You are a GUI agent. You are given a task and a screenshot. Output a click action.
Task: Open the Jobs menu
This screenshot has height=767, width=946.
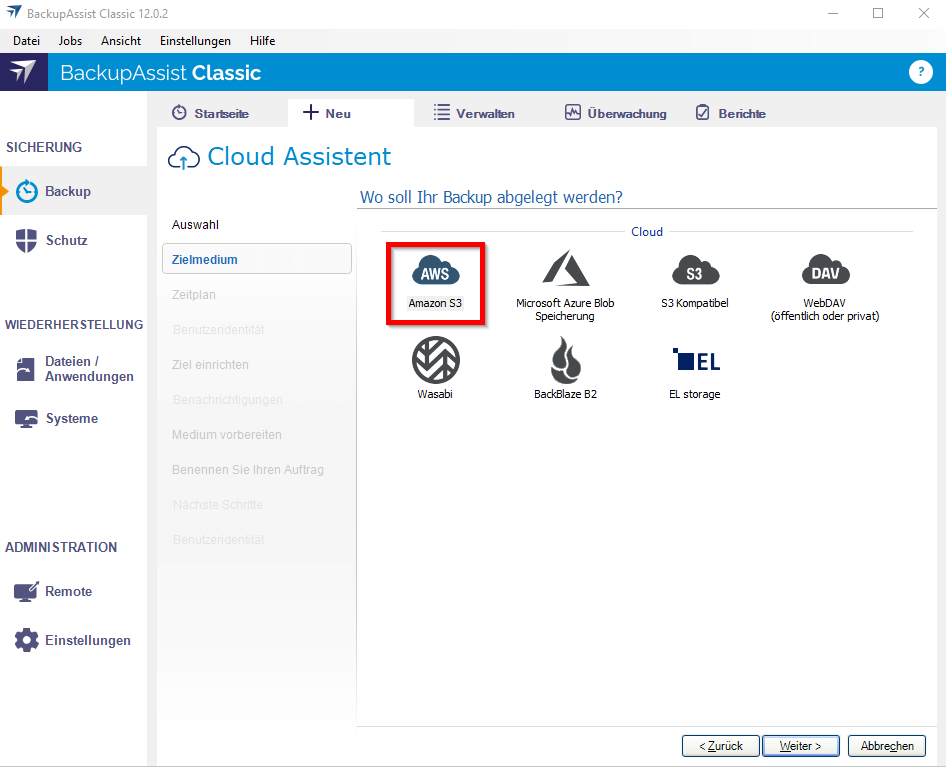point(70,41)
